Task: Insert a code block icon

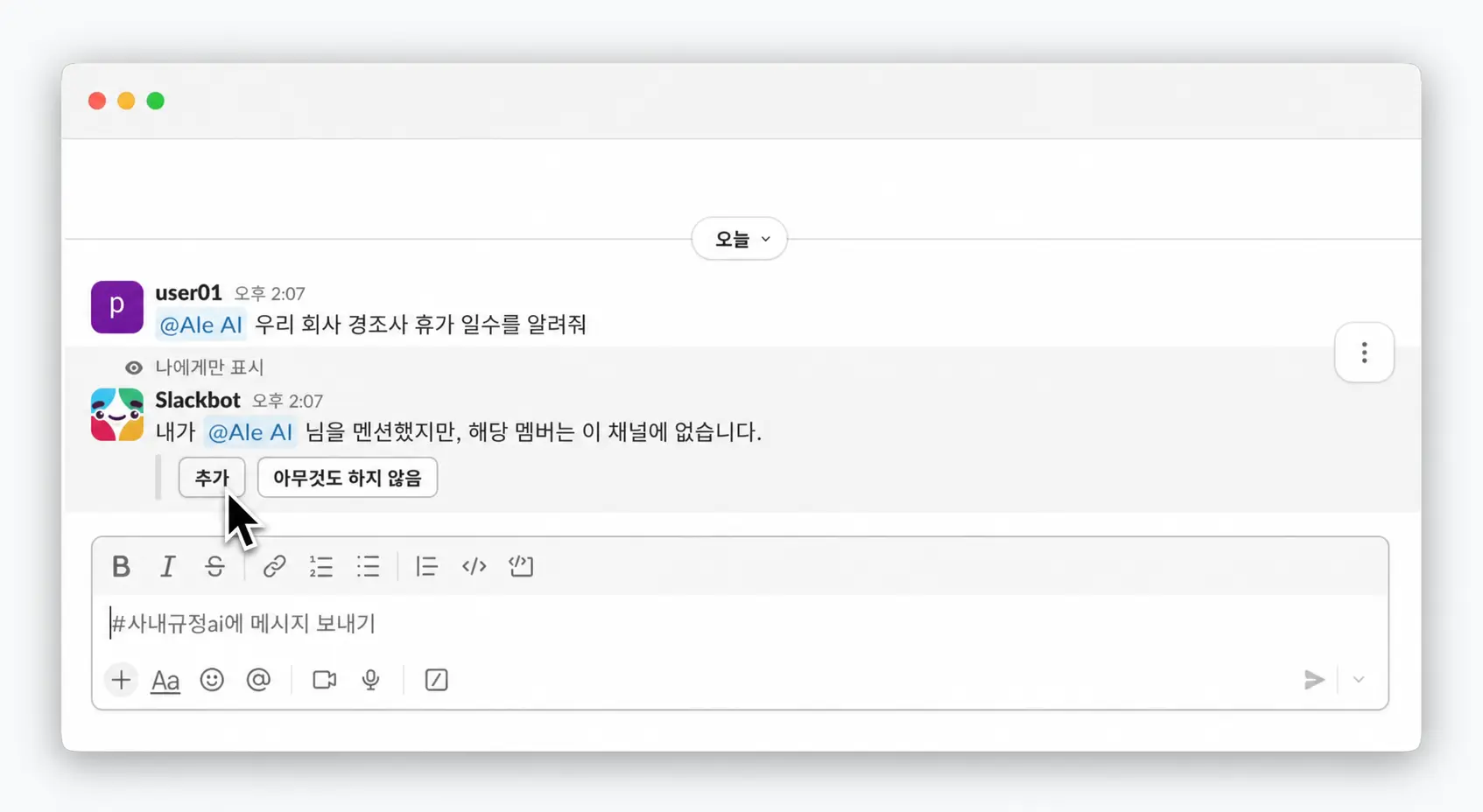Action: 521,566
